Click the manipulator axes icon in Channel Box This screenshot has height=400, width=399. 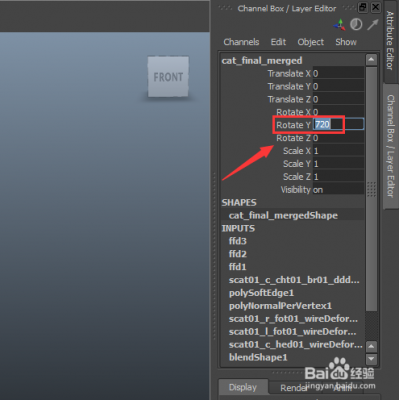pyautogui.click(x=340, y=25)
